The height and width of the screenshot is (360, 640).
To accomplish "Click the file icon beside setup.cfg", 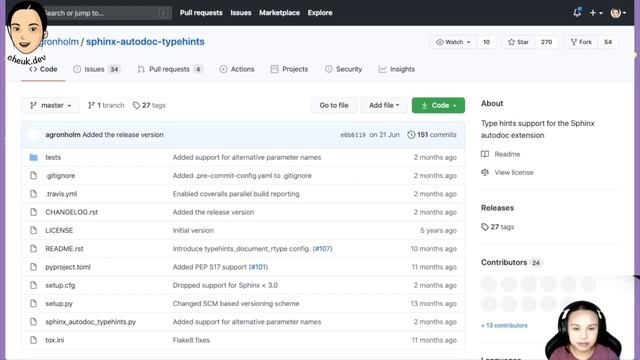I will click(x=33, y=285).
